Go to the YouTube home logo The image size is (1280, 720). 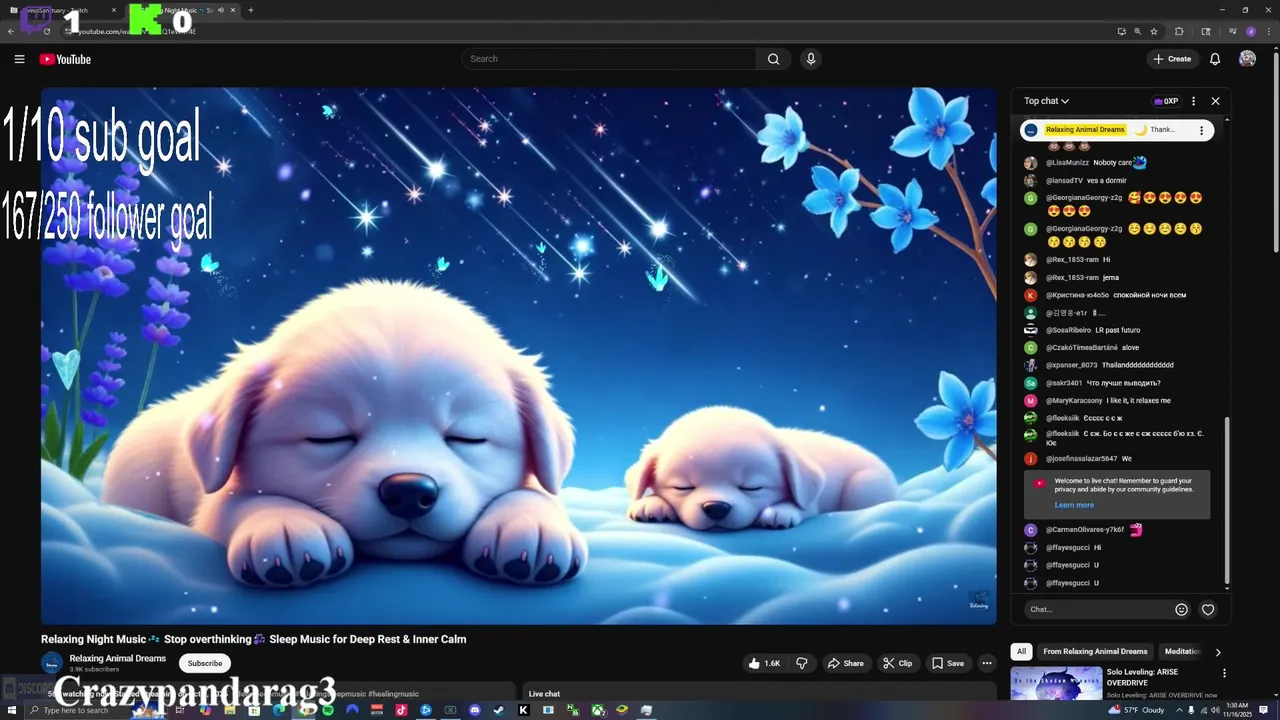(x=65, y=59)
